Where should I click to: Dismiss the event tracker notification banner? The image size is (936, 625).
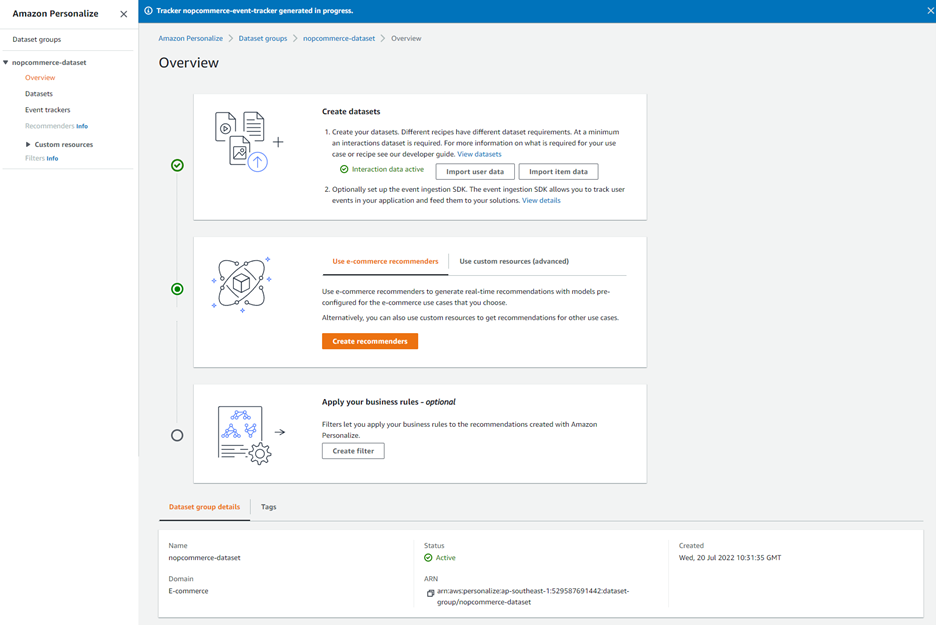(931, 11)
